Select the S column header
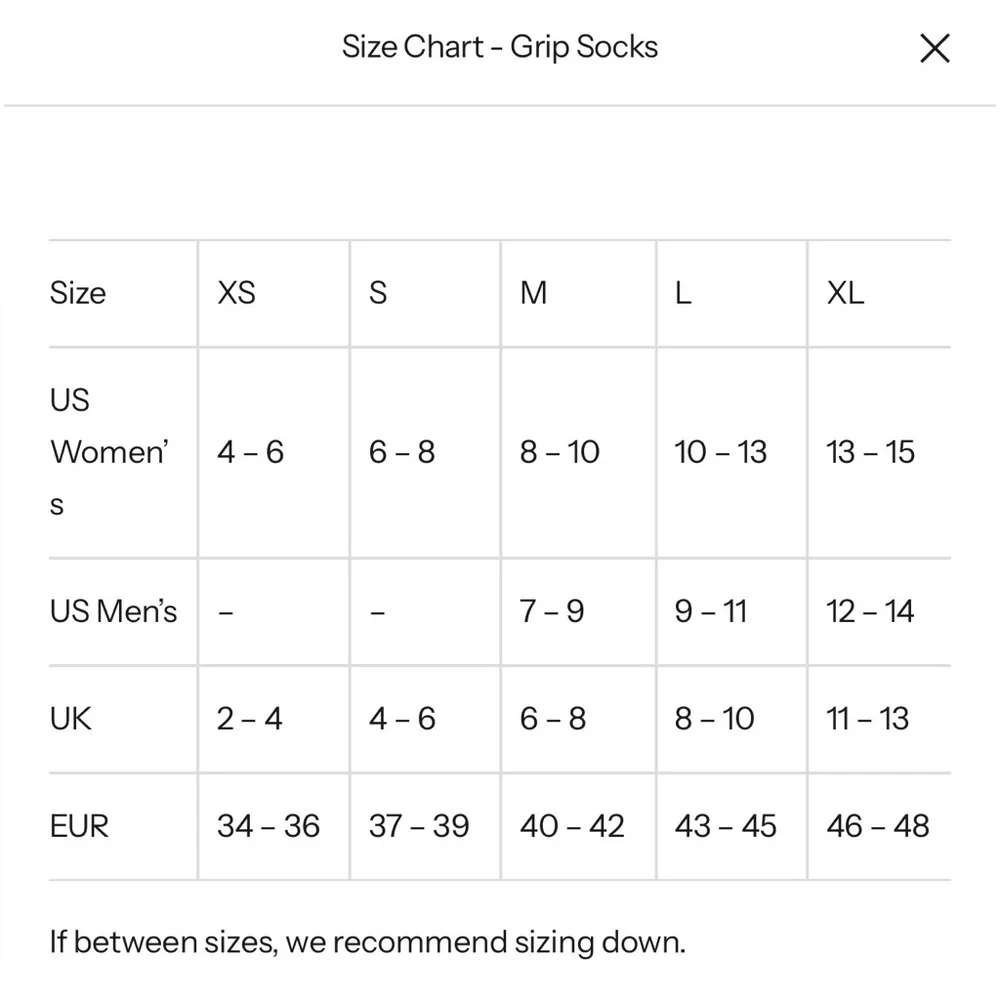1000x1000 pixels. point(377,293)
